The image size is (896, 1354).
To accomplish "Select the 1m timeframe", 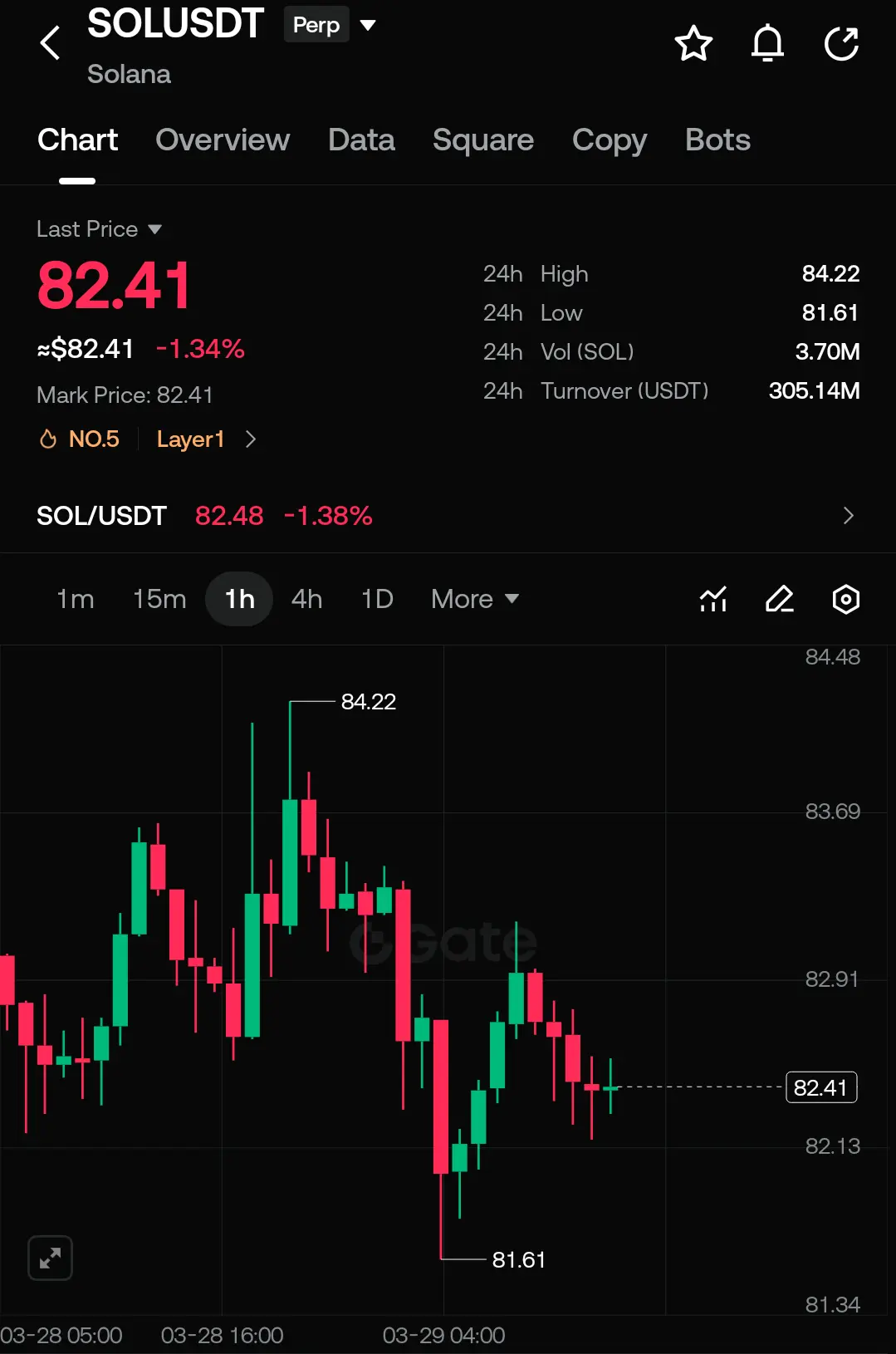I will tap(76, 599).
